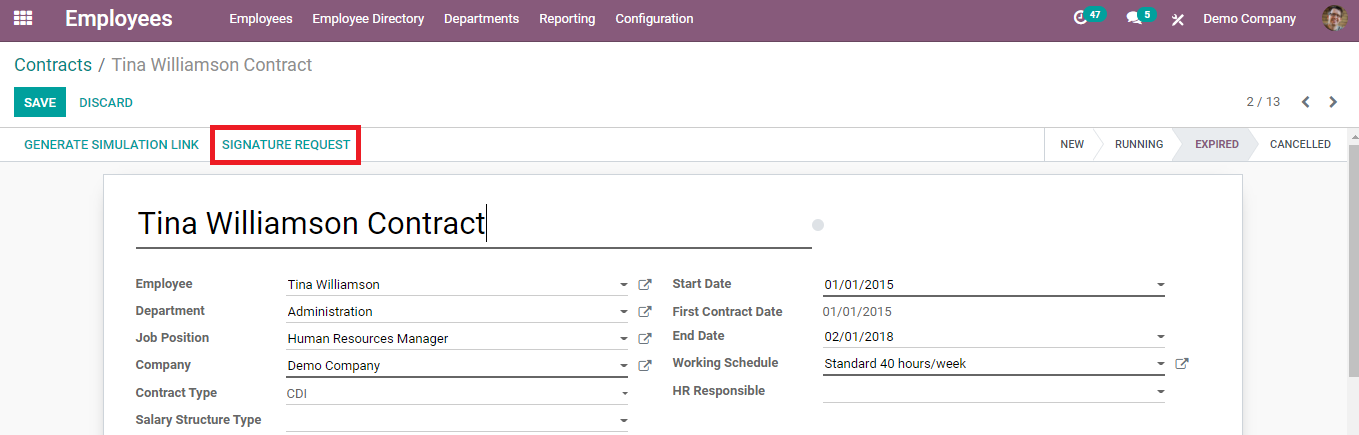Image resolution: width=1359 pixels, height=435 pixels.
Task: Go to the previous contract record arrow
Action: point(1305,102)
